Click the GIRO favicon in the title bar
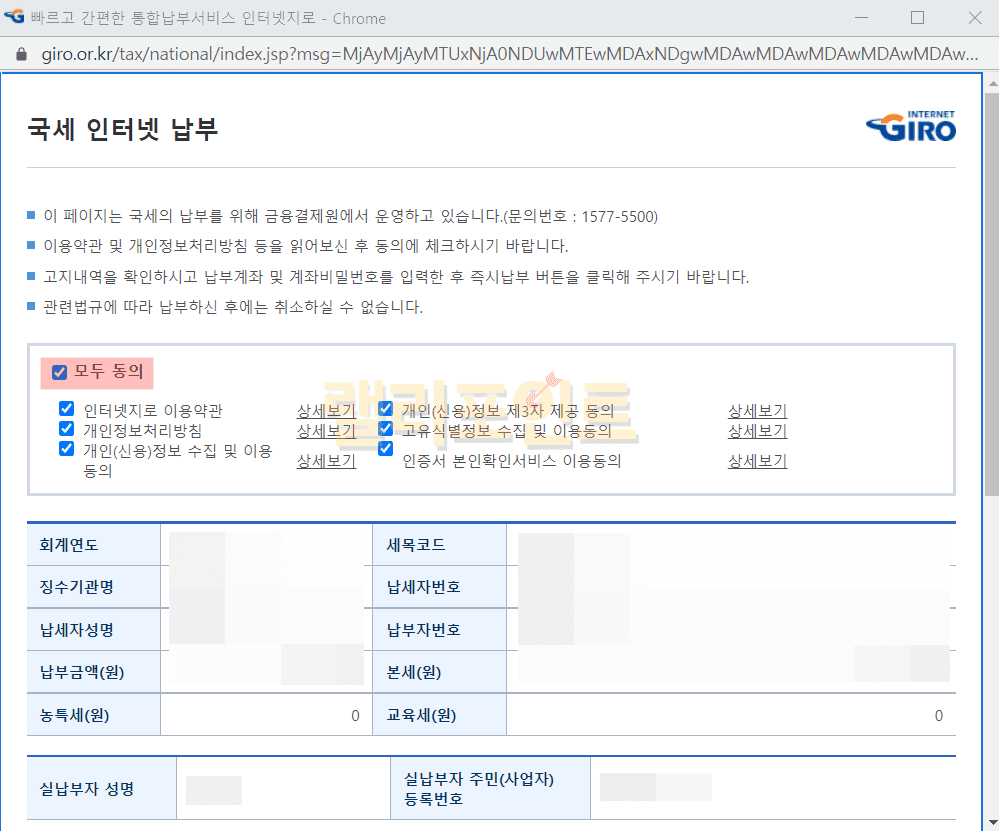 click(14, 18)
